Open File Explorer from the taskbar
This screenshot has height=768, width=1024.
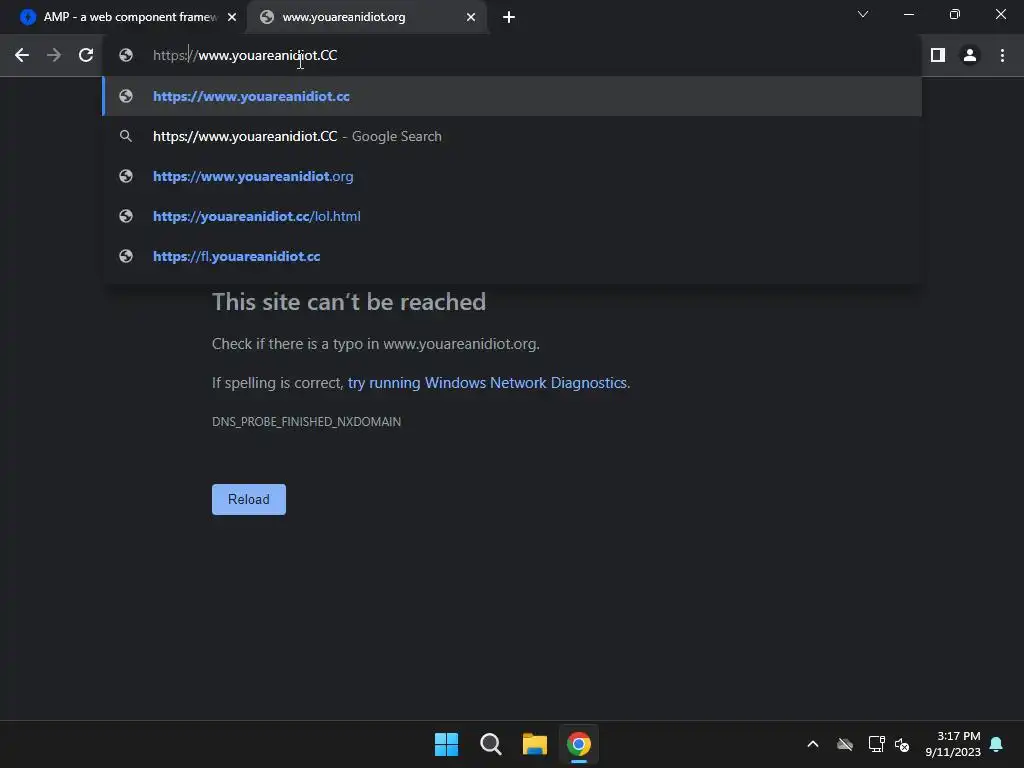(x=534, y=744)
